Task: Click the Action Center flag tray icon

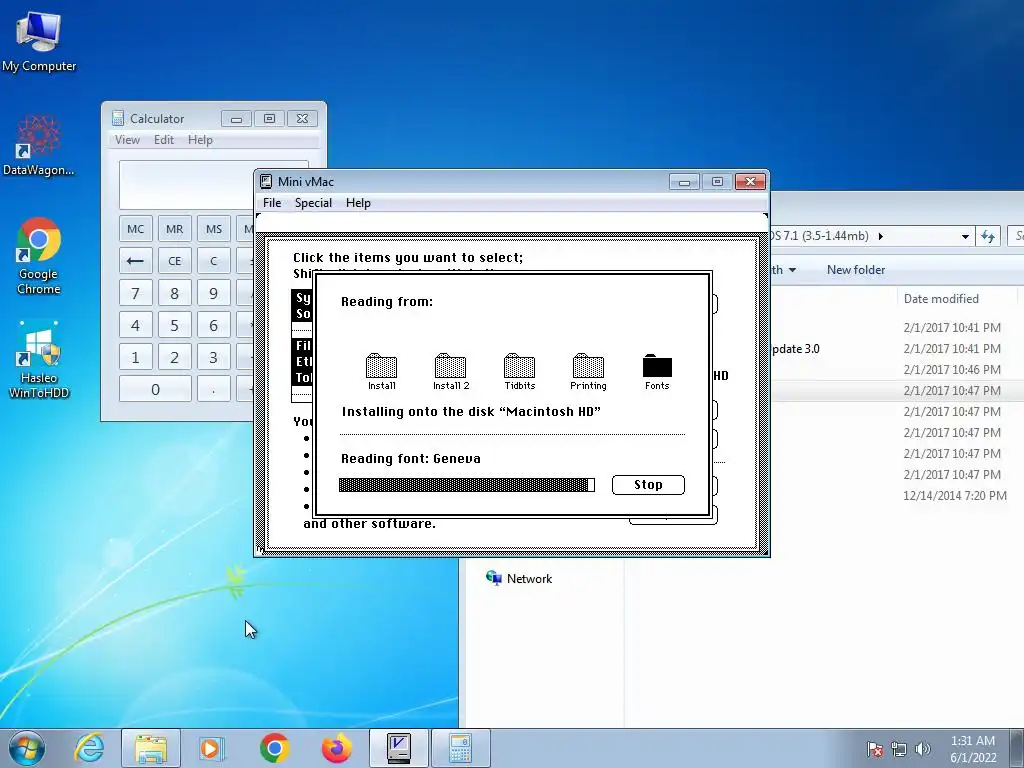Action: (x=875, y=749)
